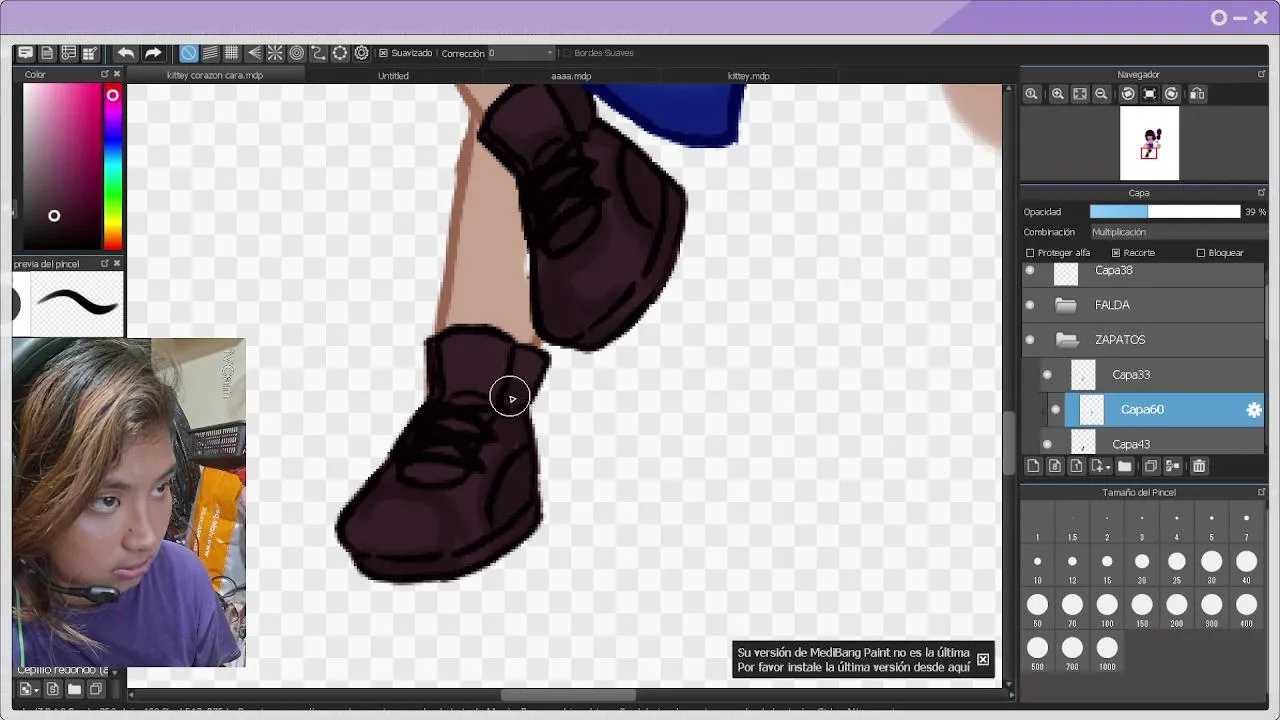Click the speech bubble icon in toolbar
1280x720 pixels.
point(25,53)
